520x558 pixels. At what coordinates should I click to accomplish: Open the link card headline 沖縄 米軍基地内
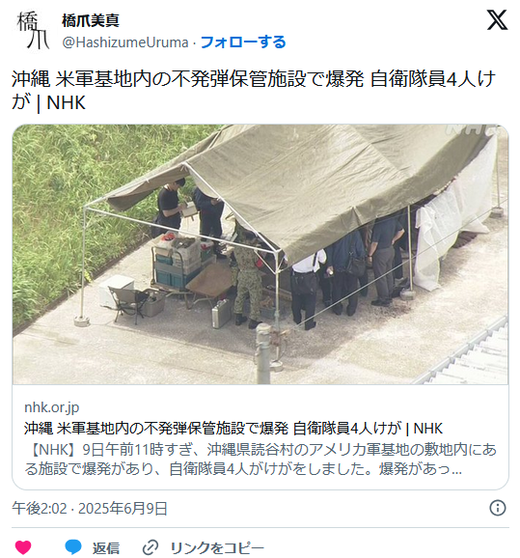click(x=233, y=428)
